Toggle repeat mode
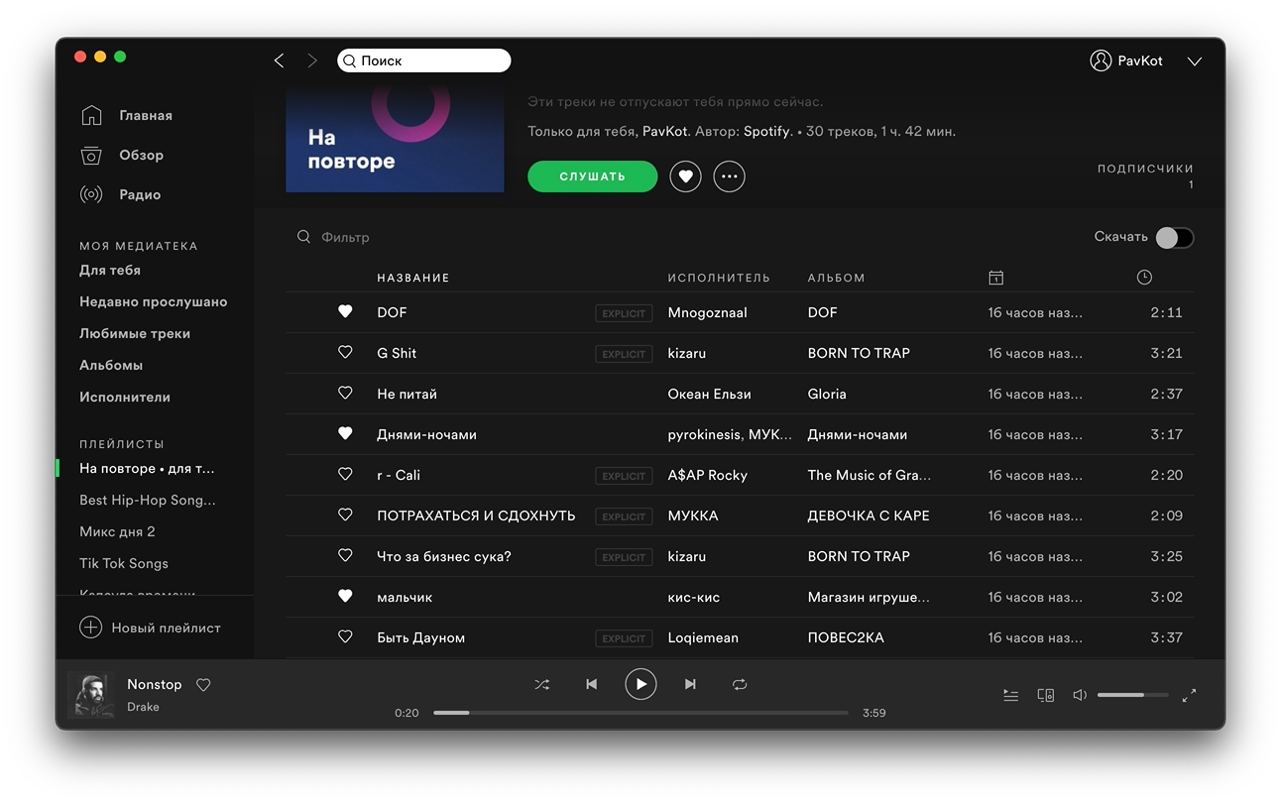 coord(740,684)
